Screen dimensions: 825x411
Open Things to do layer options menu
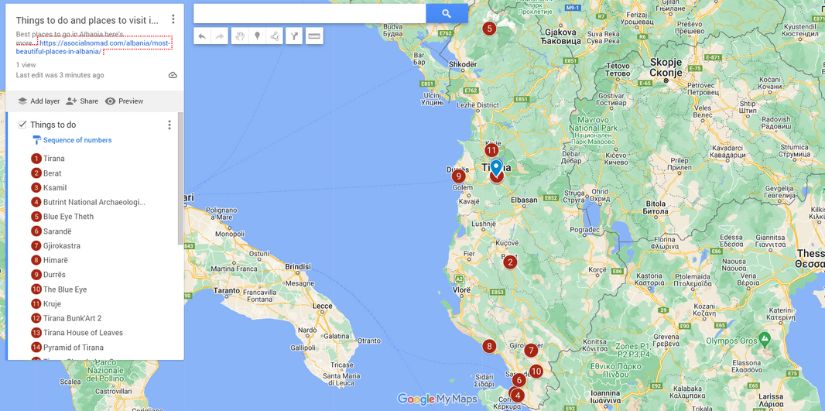click(169, 125)
